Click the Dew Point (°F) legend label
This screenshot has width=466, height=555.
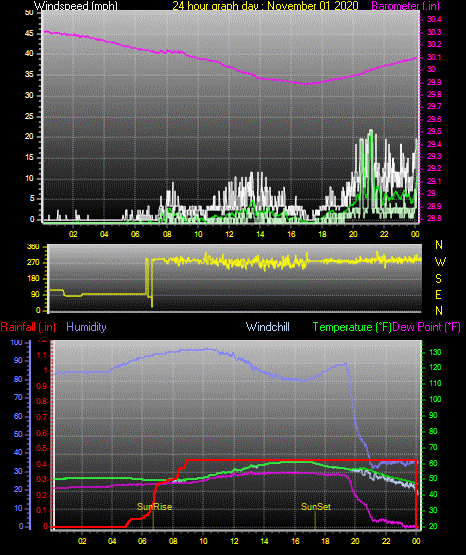point(427,327)
